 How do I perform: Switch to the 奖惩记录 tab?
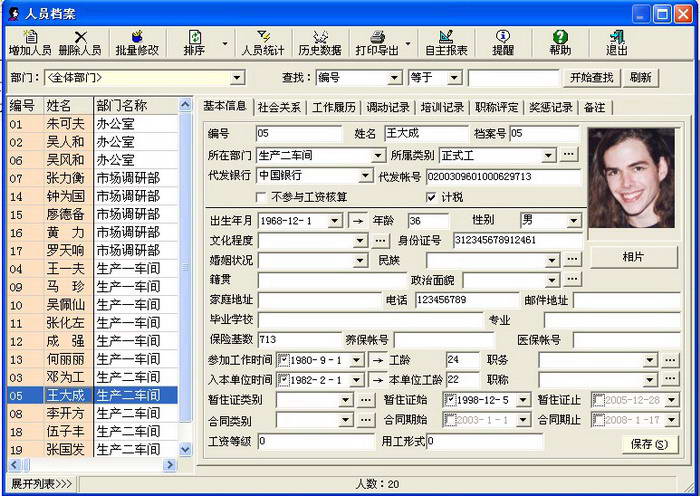(x=551, y=107)
